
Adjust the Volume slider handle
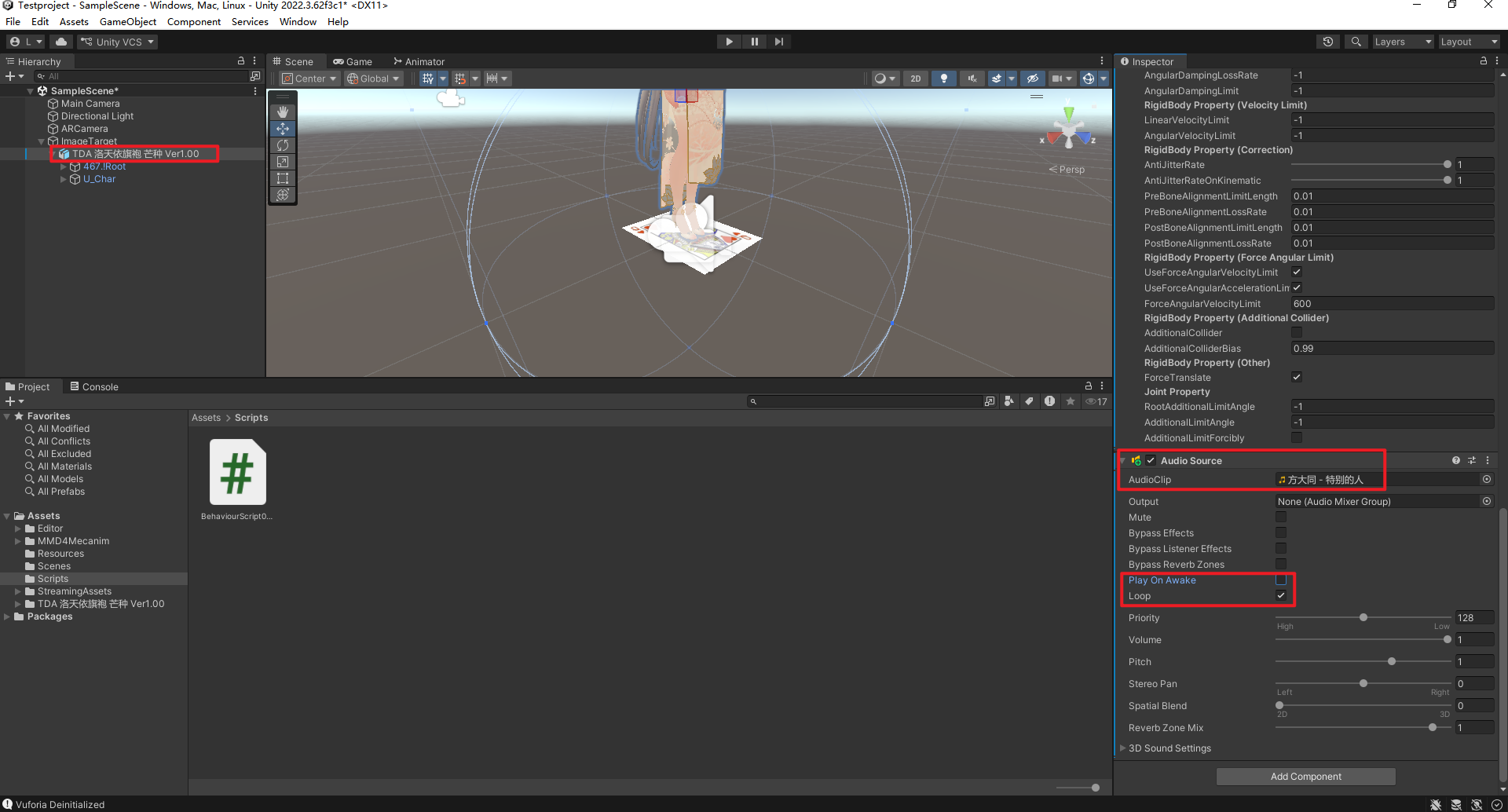click(x=1448, y=640)
